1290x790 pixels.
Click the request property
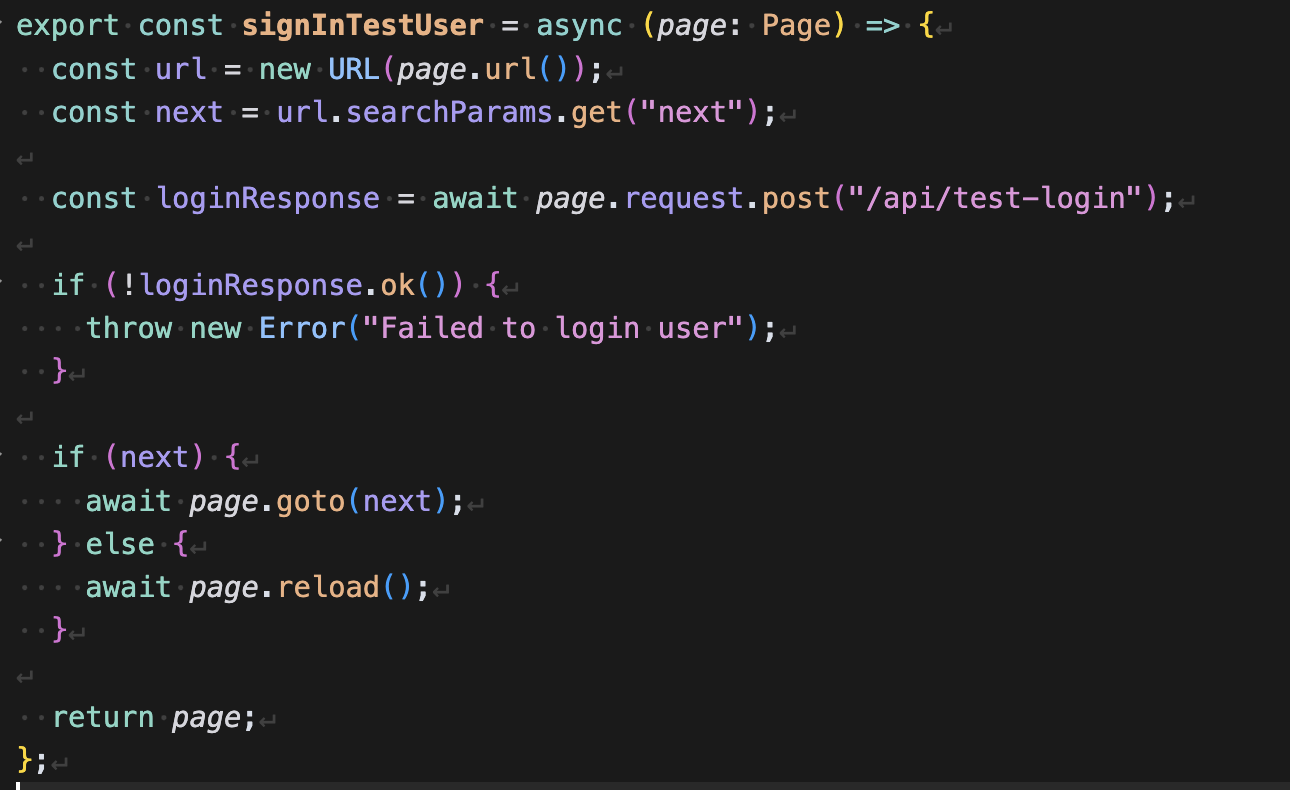click(684, 198)
